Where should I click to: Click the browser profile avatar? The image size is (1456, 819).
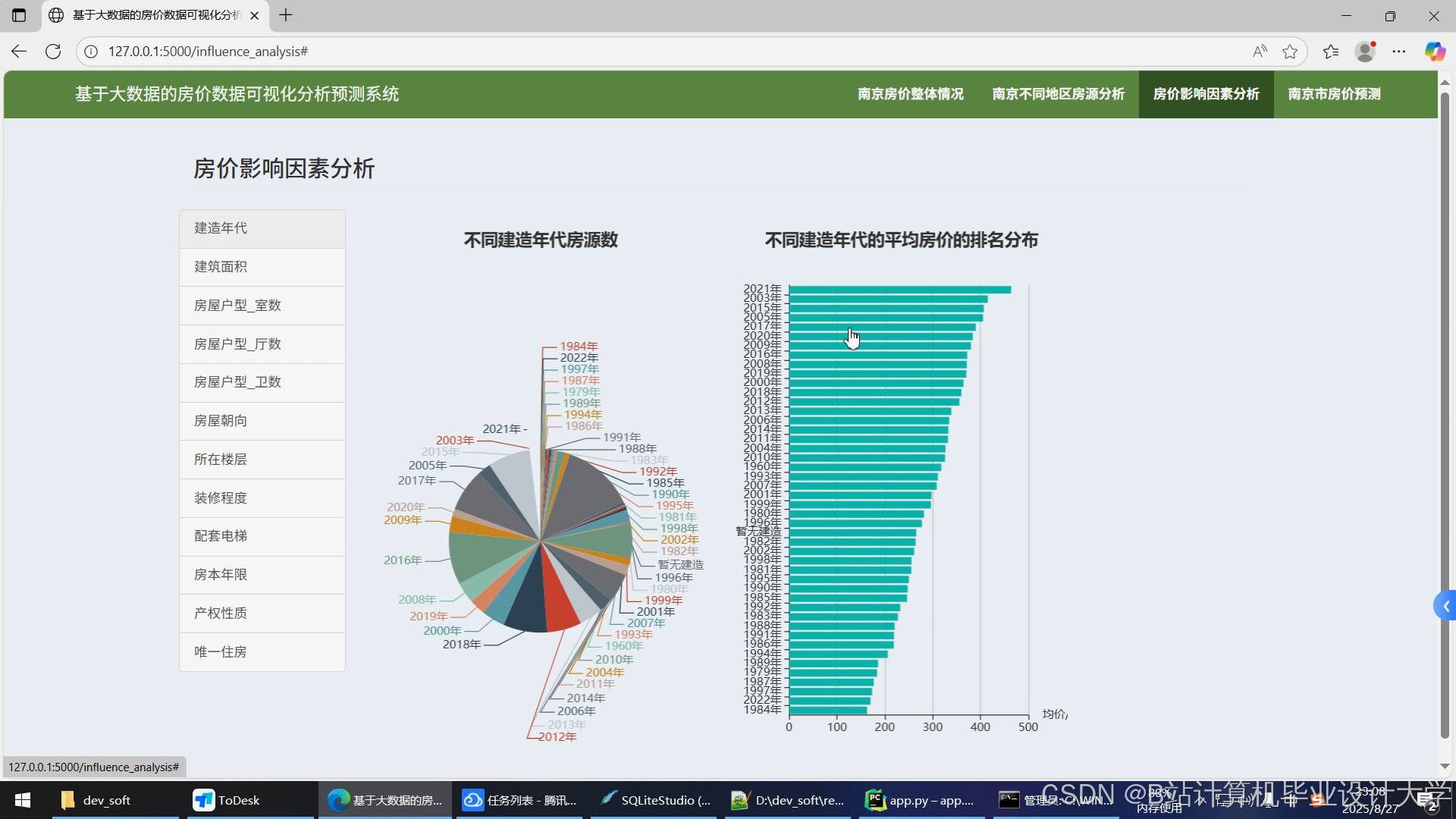[1366, 52]
